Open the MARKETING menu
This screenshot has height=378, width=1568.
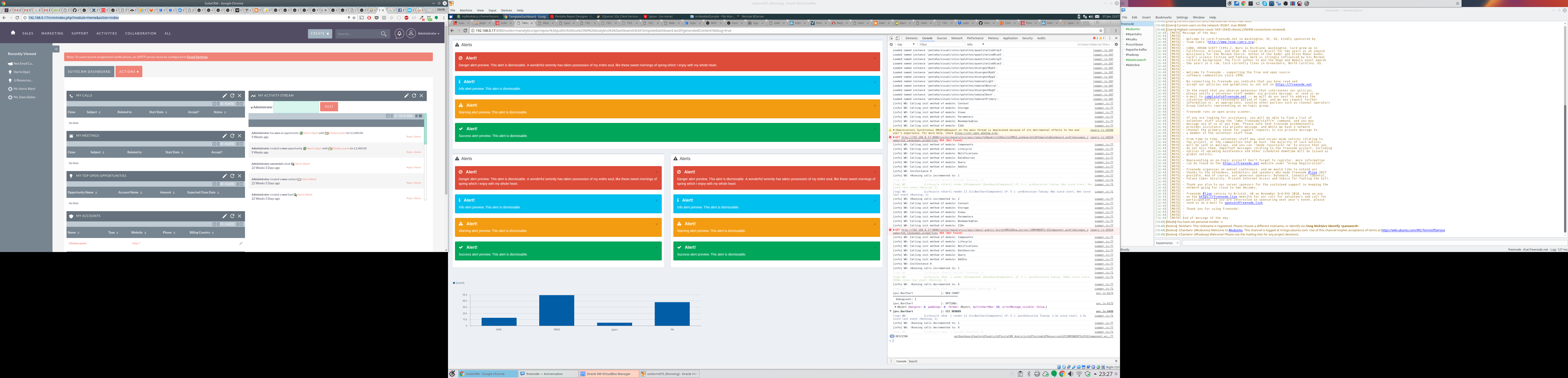[52, 33]
